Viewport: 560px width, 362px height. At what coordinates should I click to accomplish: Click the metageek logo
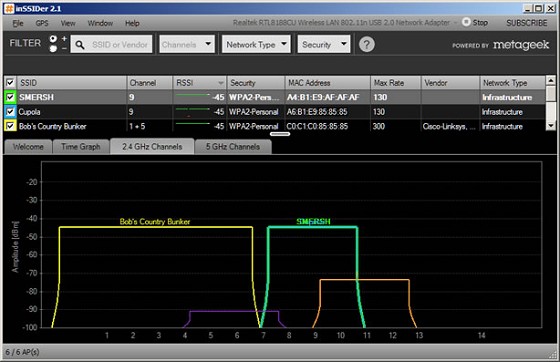click(521, 45)
